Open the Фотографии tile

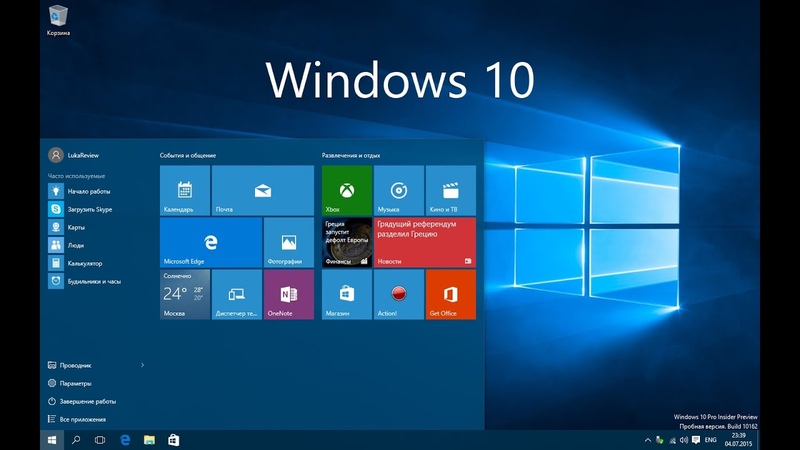tap(289, 242)
